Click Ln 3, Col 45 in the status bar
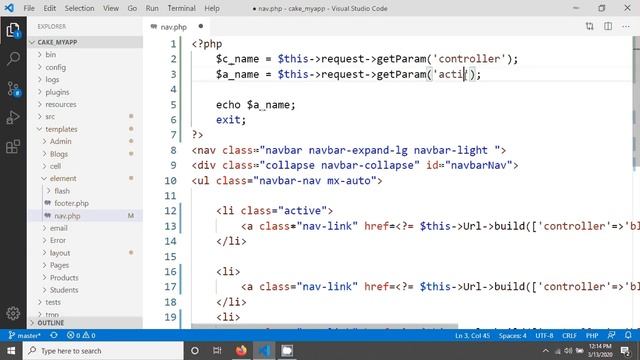Image resolution: width=640 pixels, height=360 pixels. click(x=472, y=335)
